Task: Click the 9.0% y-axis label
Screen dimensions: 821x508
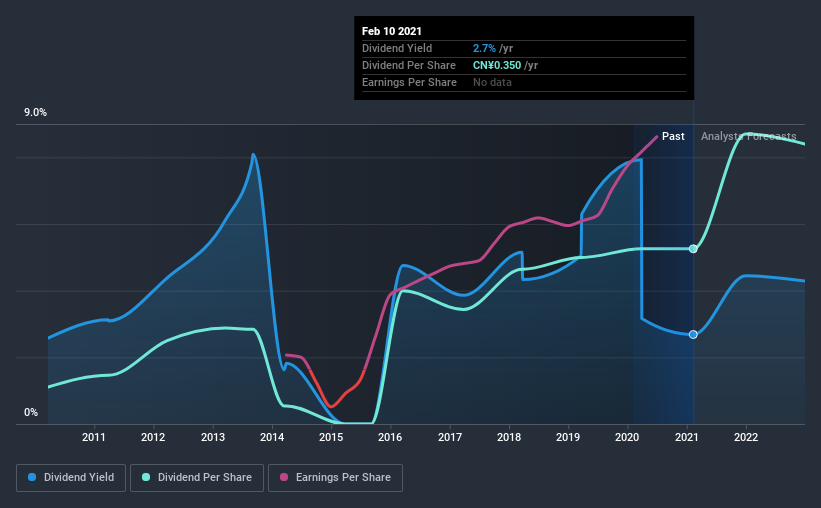Action: click(x=35, y=113)
